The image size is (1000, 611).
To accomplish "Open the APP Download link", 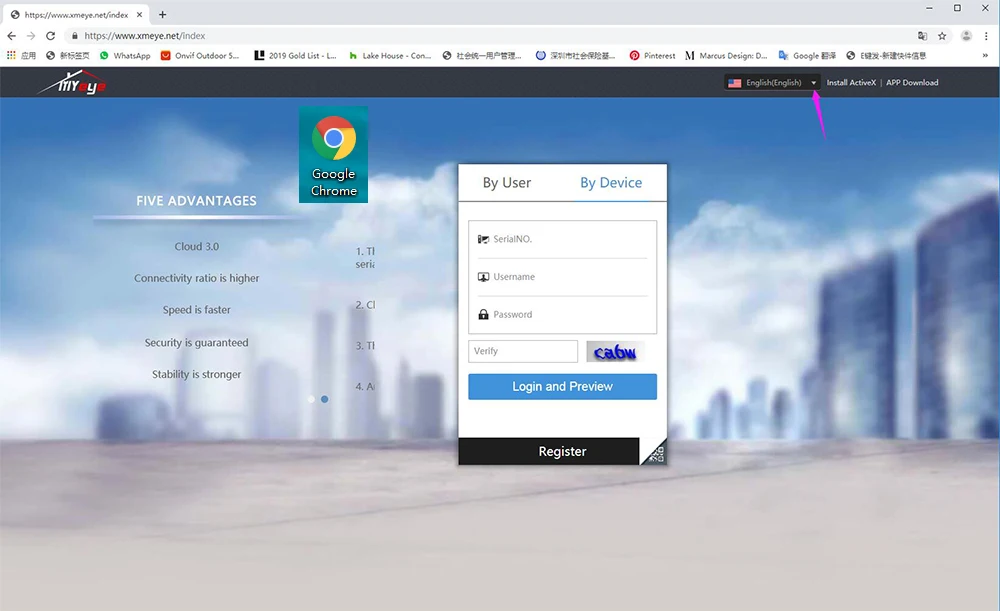I will click(912, 82).
